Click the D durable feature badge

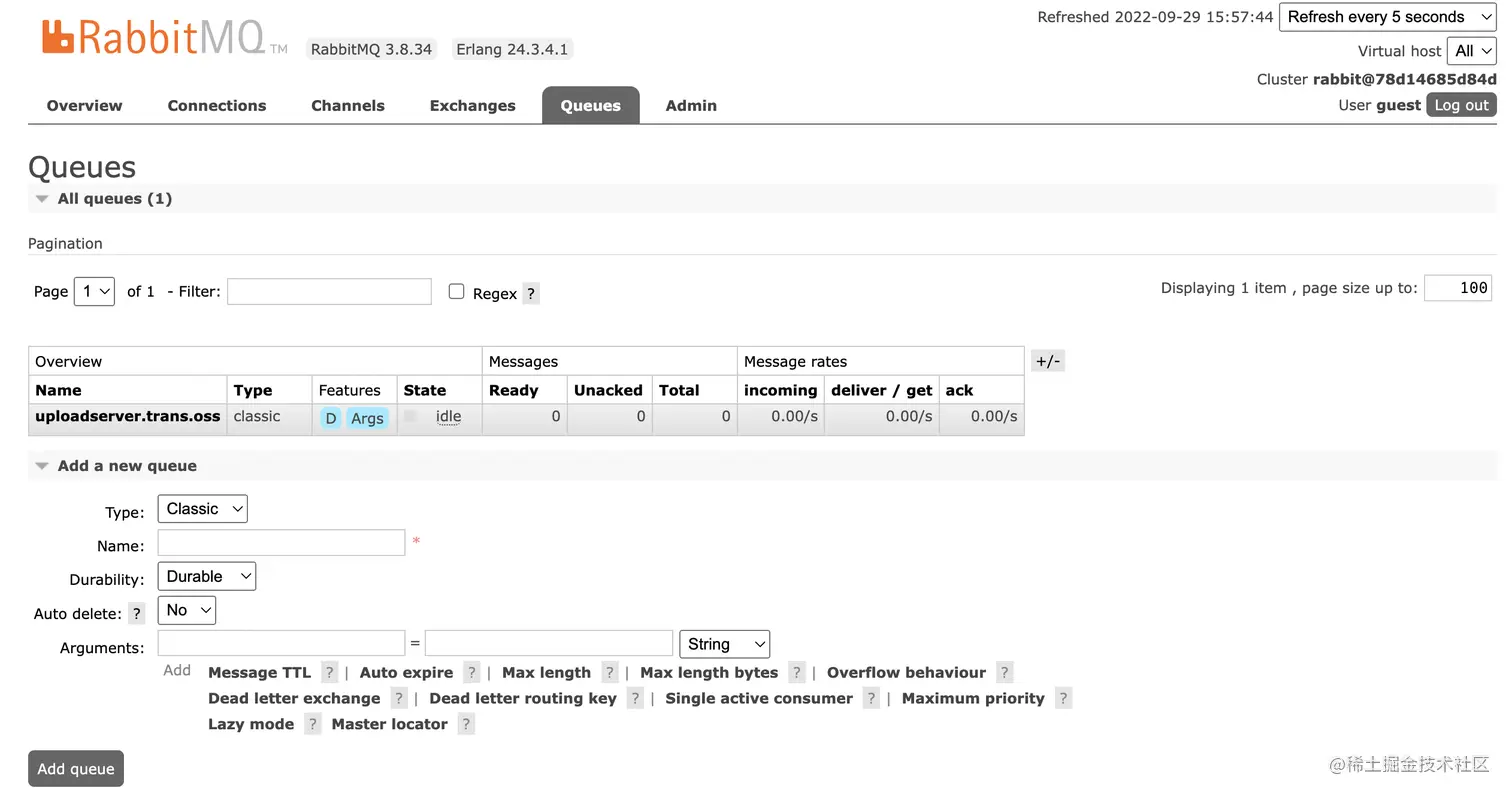pos(330,418)
